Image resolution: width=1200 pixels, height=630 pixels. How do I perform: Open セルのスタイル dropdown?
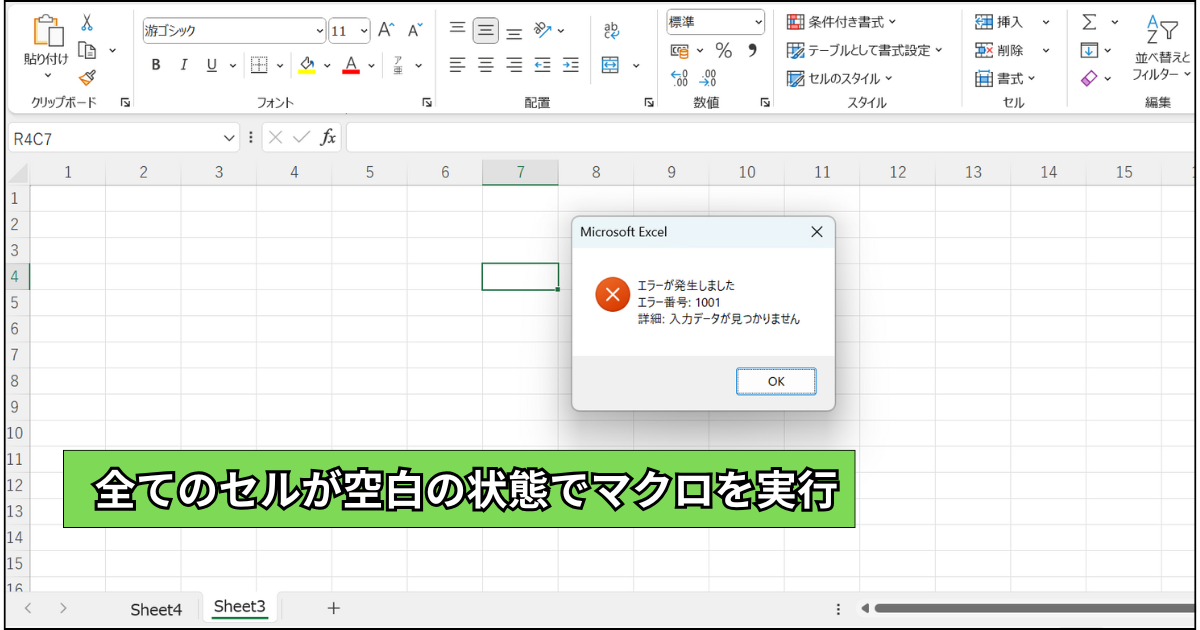[840, 78]
